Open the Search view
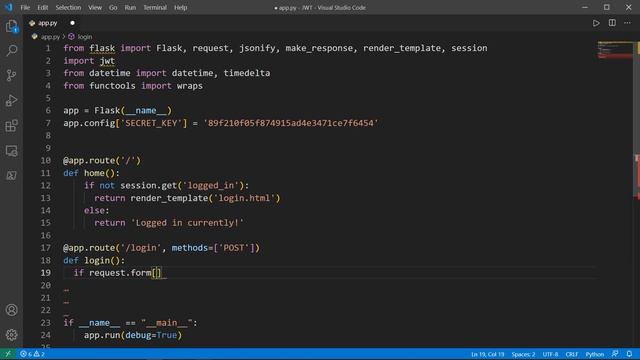Viewport: 640px width, 360px height. click(x=11, y=51)
